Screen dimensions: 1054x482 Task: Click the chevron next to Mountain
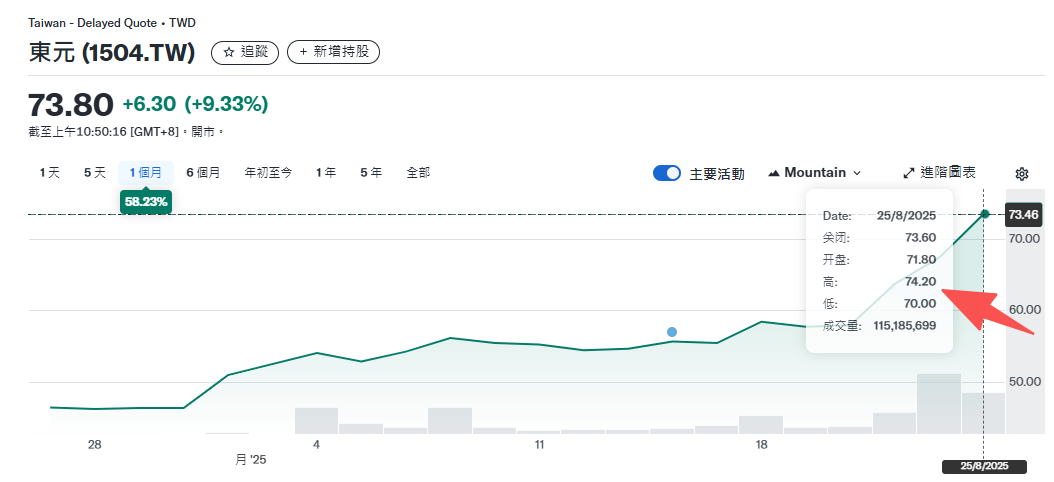tap(857, 173)
